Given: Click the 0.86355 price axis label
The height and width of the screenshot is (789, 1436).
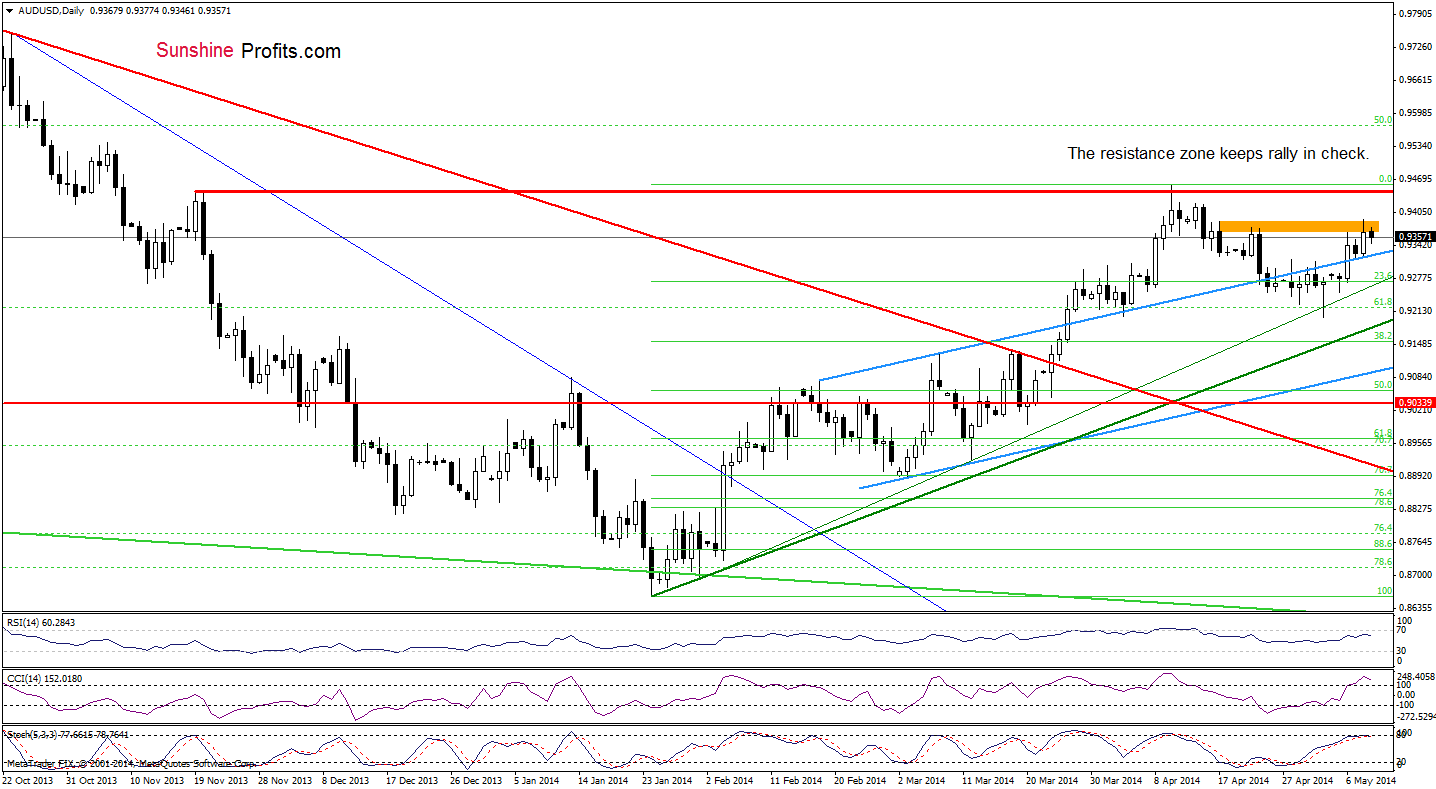Looking at the screenshot, I should point(1414,608).
